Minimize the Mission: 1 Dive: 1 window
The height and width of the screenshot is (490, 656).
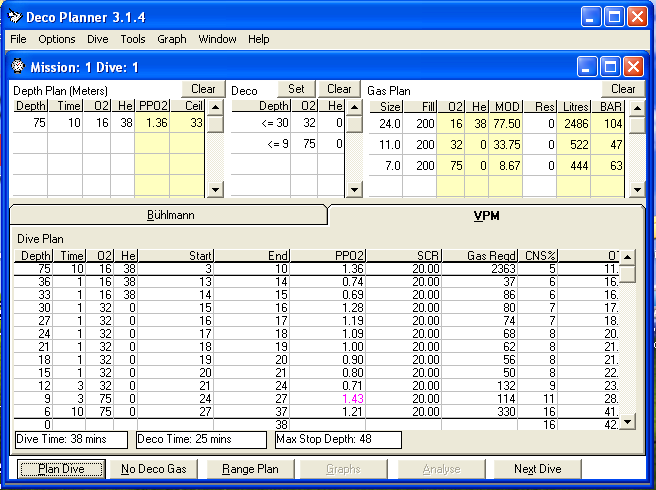pos(587,67)
